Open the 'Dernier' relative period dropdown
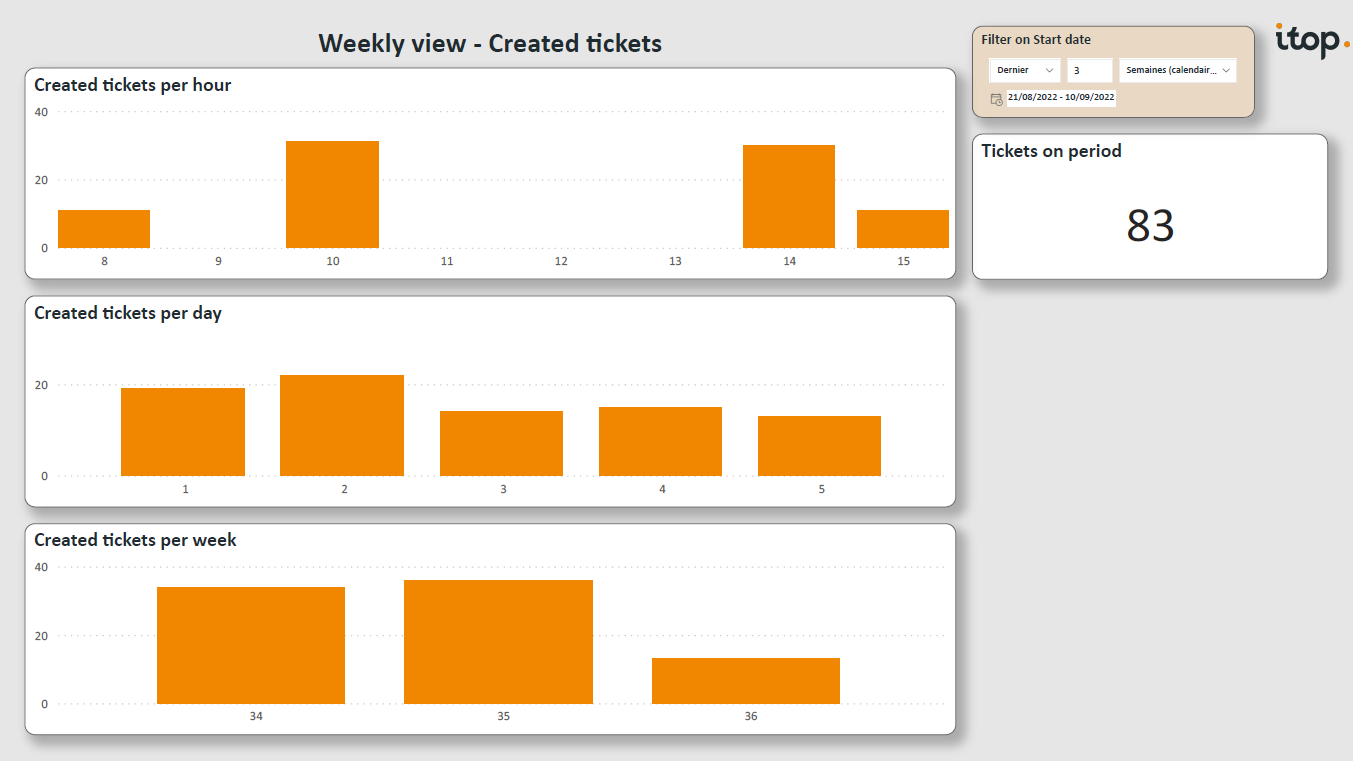The height and width of the screenshot is (761, 1353). click(1025, 70)
